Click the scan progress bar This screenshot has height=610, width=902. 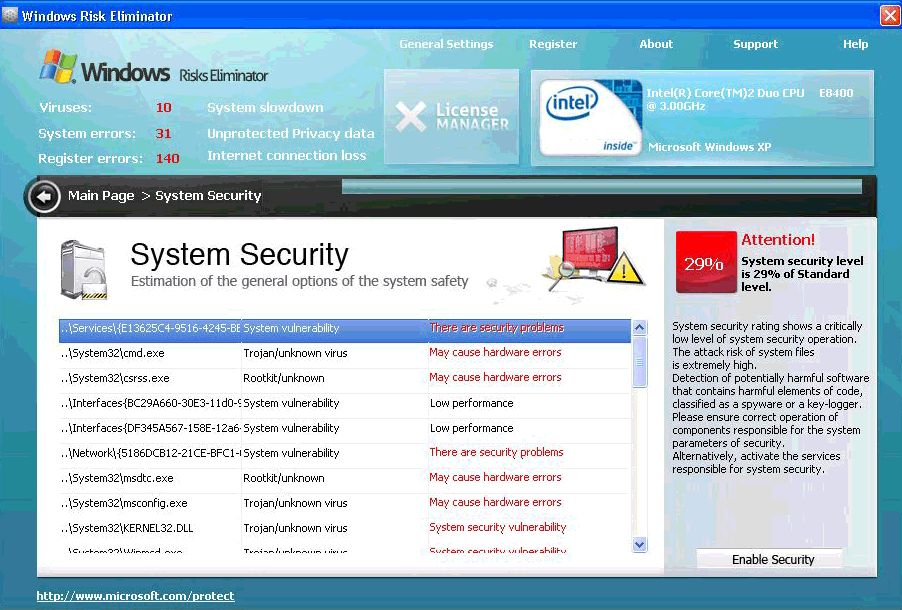[x=601, y=187]
